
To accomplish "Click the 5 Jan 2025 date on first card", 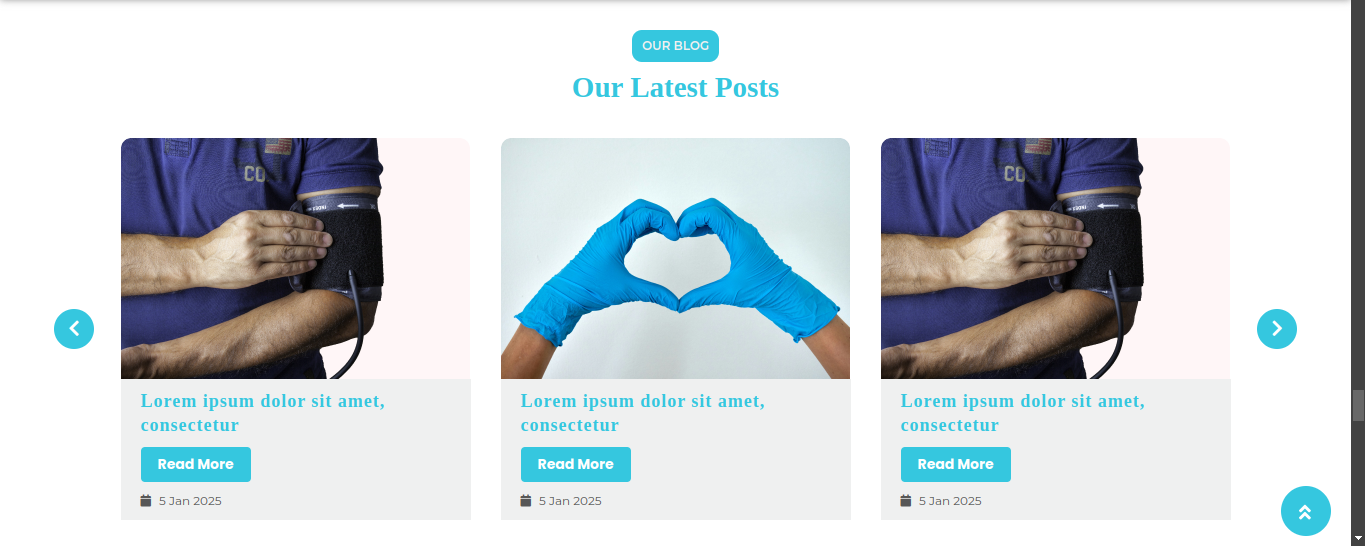I will coord(190,501).
